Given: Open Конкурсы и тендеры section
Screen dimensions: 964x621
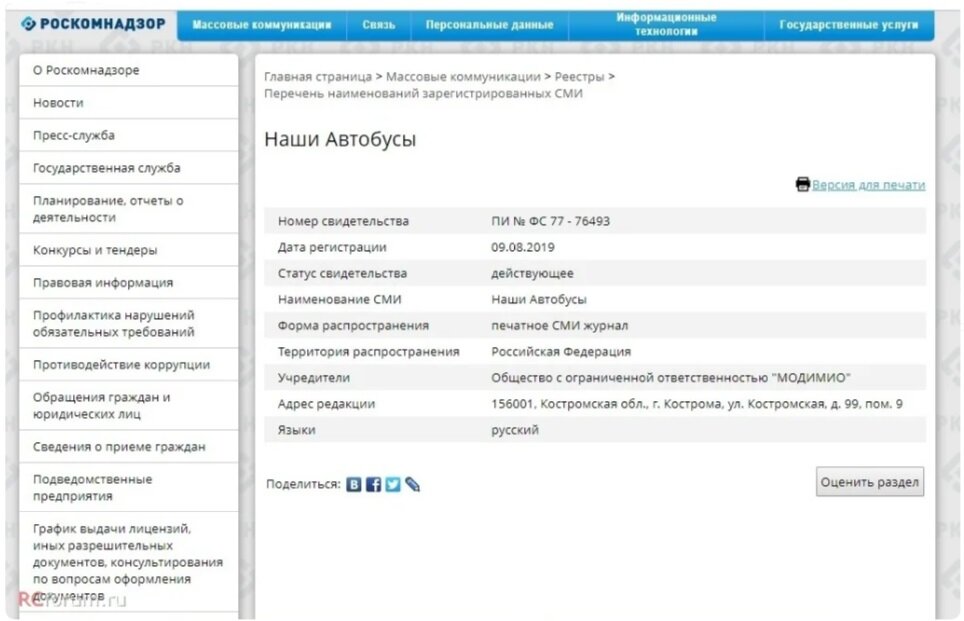Looking at the screenshot, I should tap(128, 250).
